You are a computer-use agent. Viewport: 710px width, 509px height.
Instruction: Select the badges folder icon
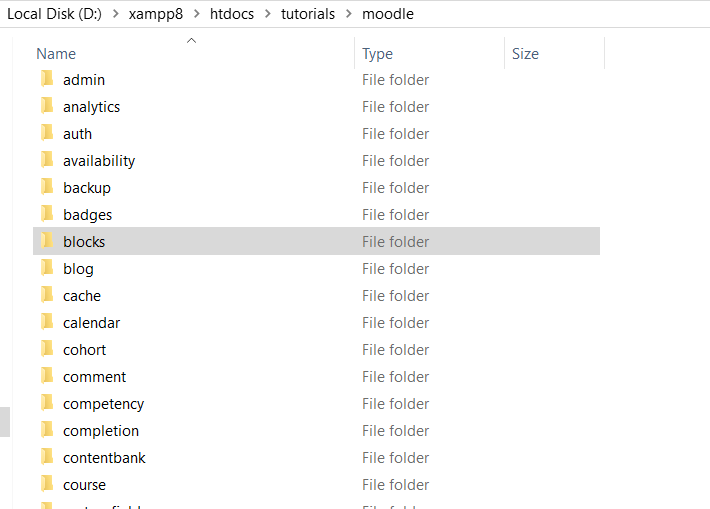(47, 214)
